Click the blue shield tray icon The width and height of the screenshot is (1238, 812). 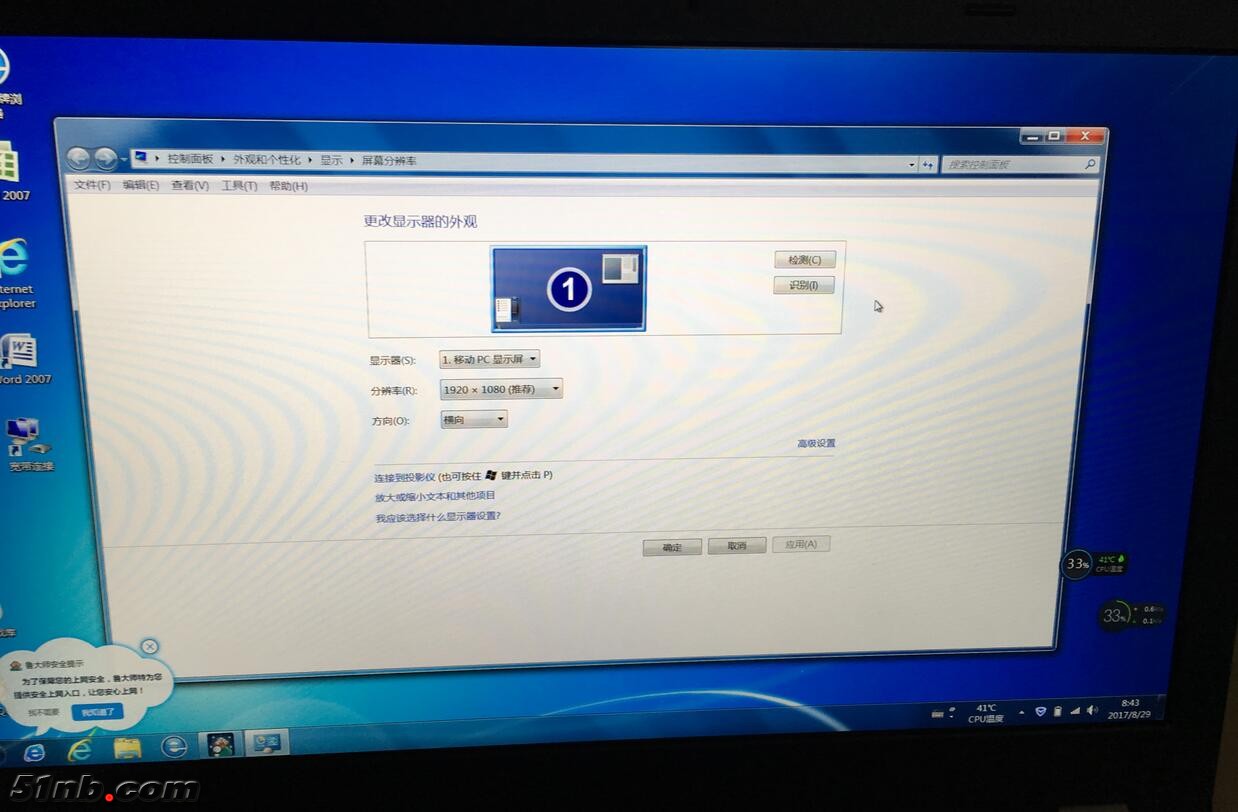(x=1040, y=711)
